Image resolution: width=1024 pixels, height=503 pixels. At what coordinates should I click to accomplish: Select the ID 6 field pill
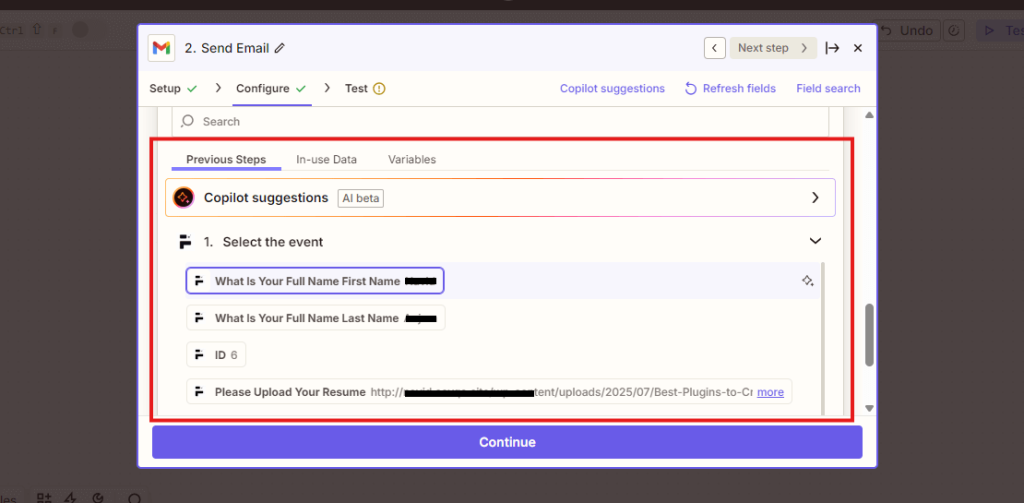216,355
